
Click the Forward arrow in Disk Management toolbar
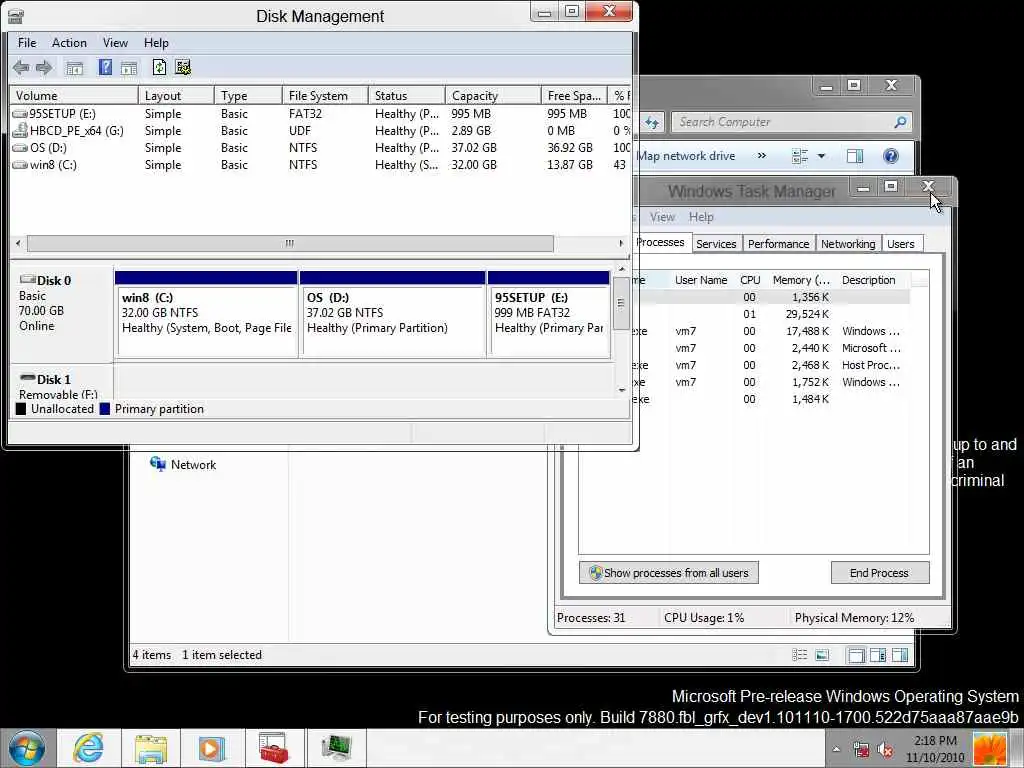[x=44, y=67]
